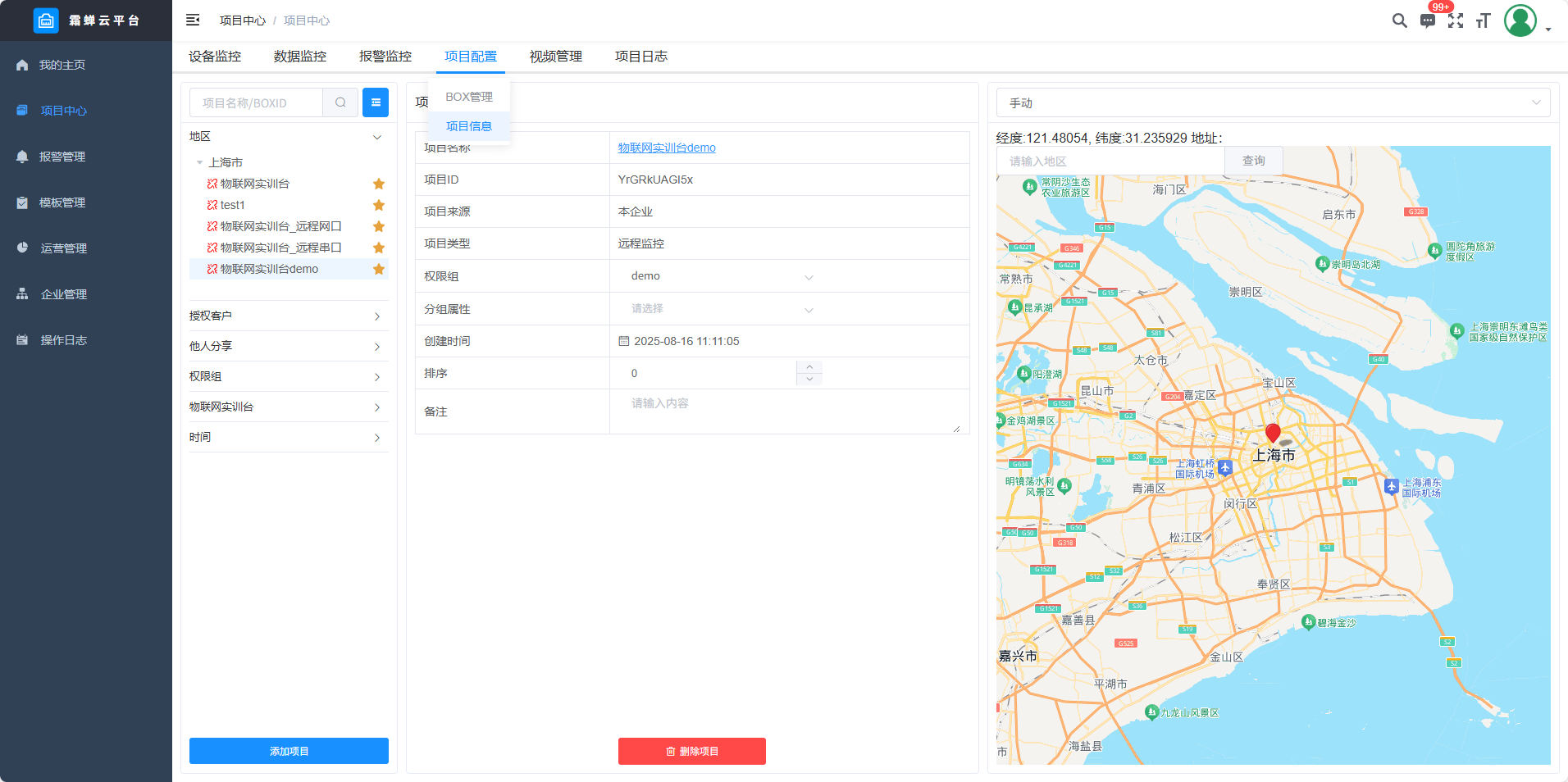The width and height of the screenshot is (1568, 782).
Task: Click the search magnifier icon in top bar
Action: [x=1399, y=20]
